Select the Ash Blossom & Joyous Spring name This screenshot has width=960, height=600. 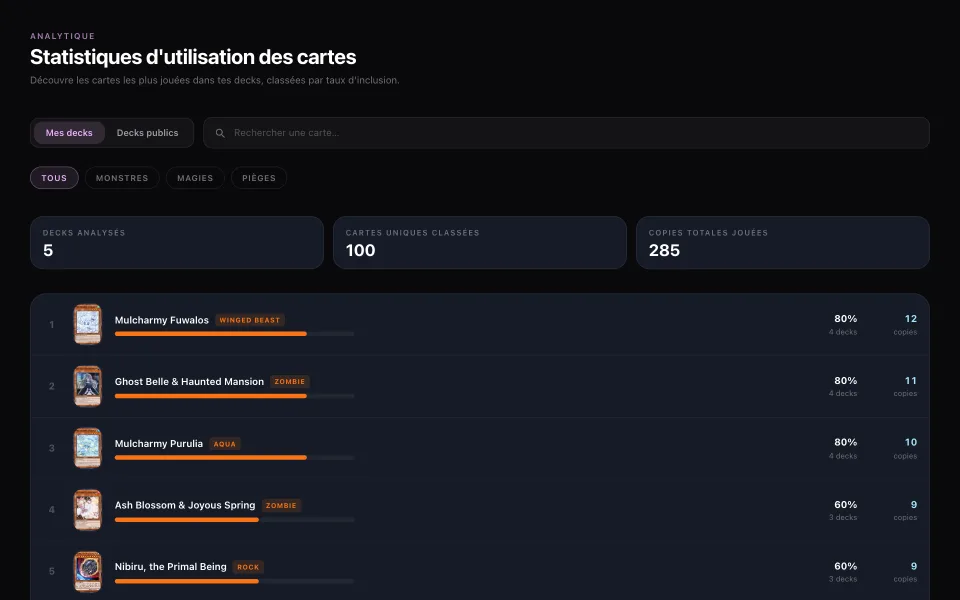pyautogui.click(x=185, y=505)
